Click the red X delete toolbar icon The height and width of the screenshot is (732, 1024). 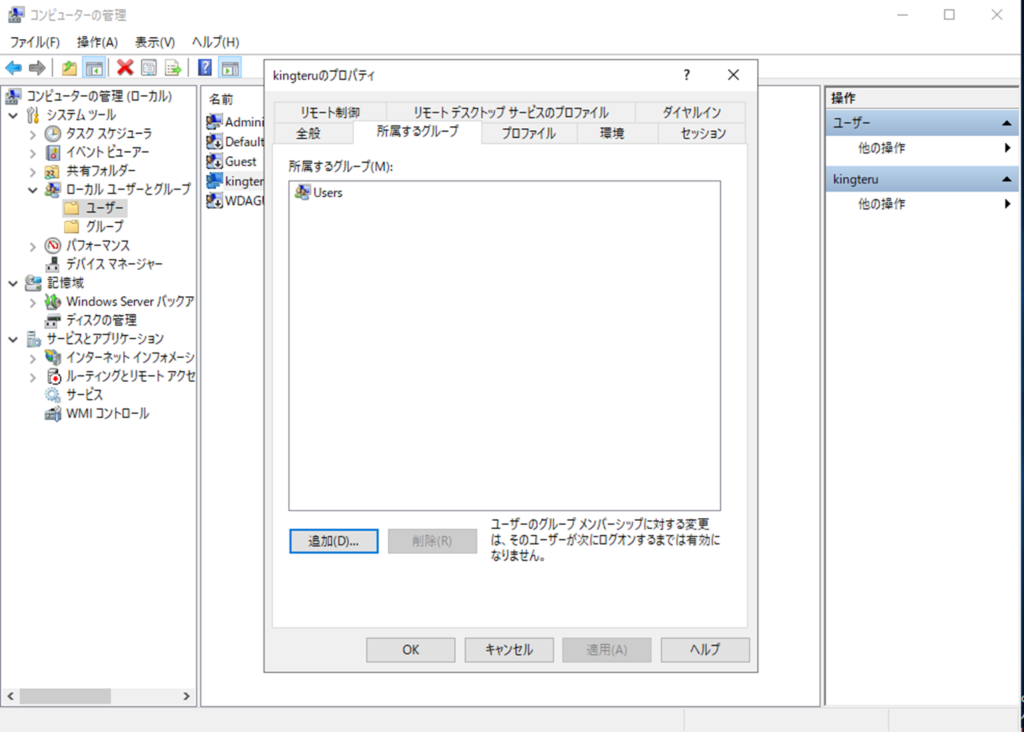(125, 68)
